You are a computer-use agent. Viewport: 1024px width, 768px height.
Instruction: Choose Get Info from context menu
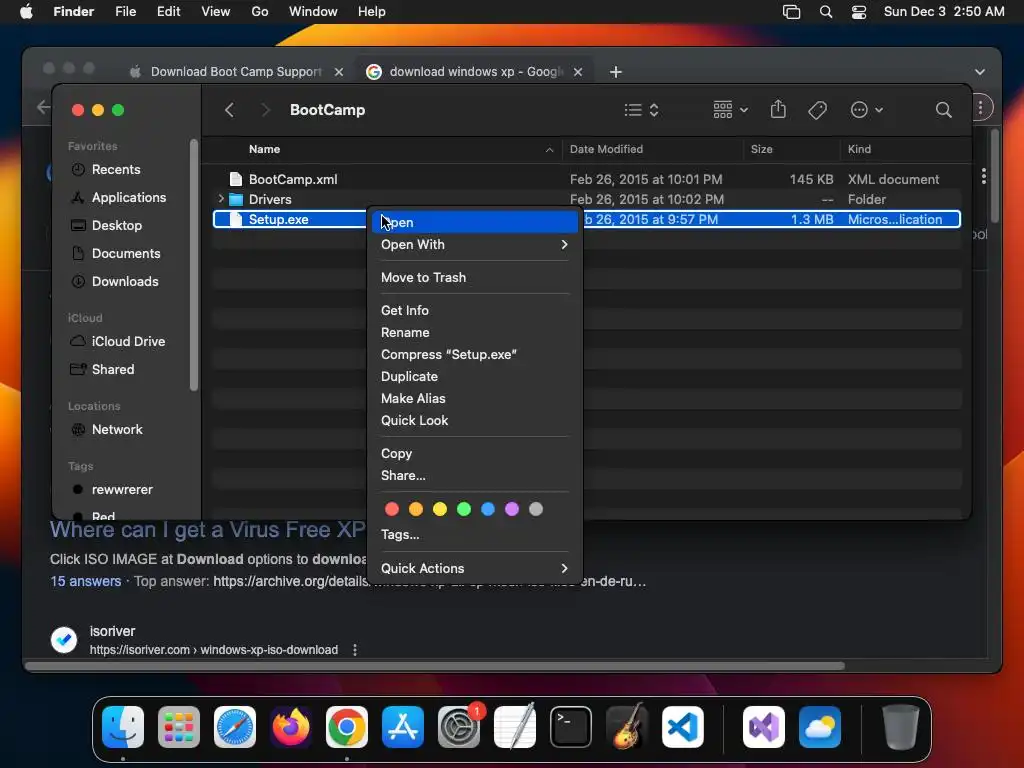coord(475,310)
